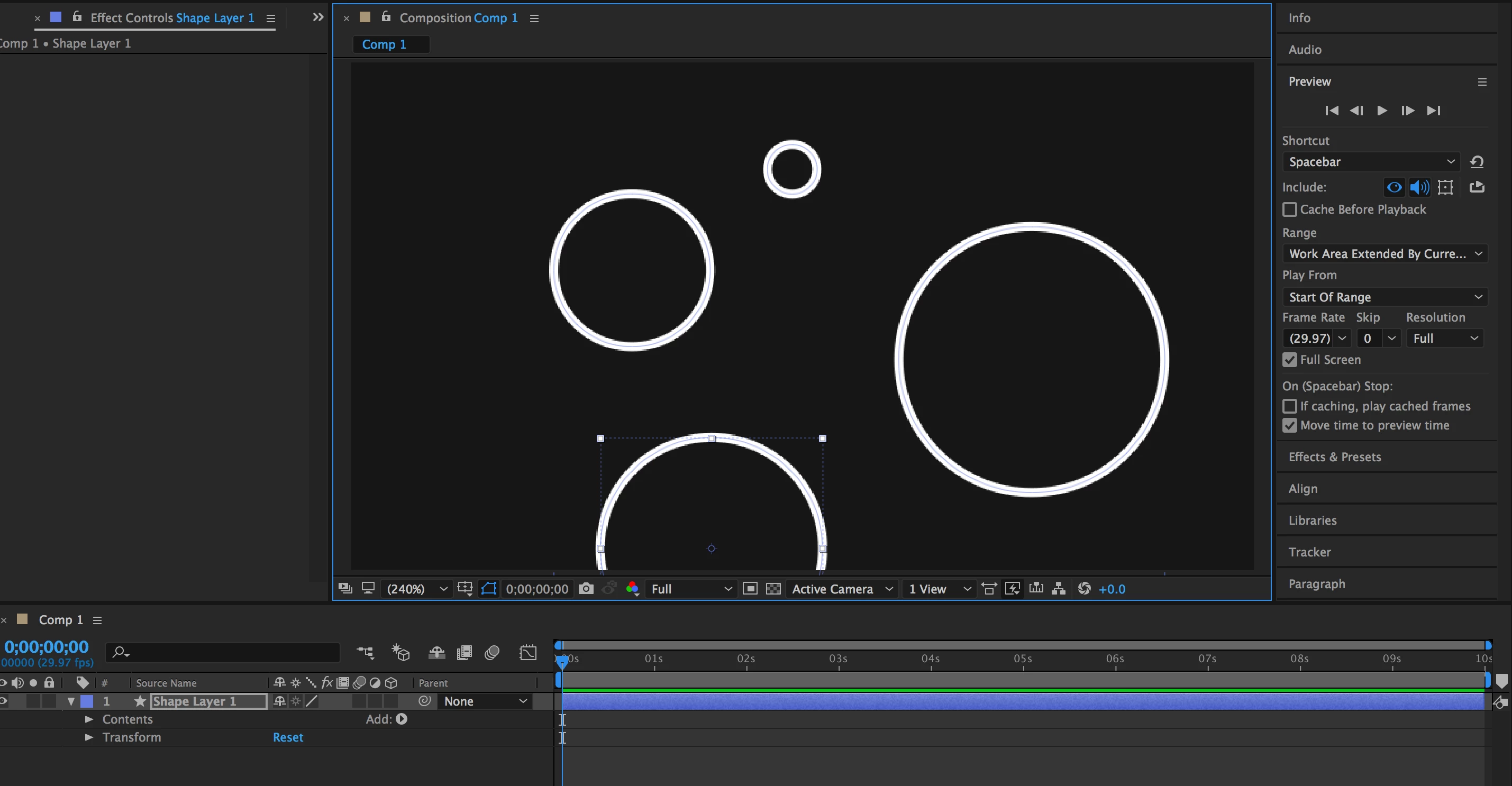Click the reset exposure icon
Screen dimensions: 1512x786
pos(1084,589)
